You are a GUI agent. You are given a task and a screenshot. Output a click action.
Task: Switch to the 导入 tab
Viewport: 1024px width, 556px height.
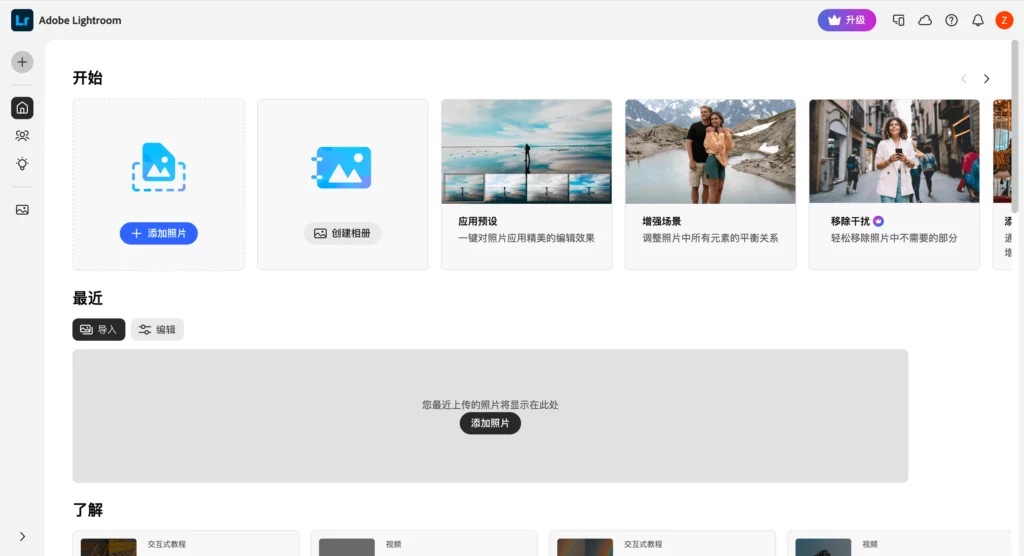(x=99, y=330)
